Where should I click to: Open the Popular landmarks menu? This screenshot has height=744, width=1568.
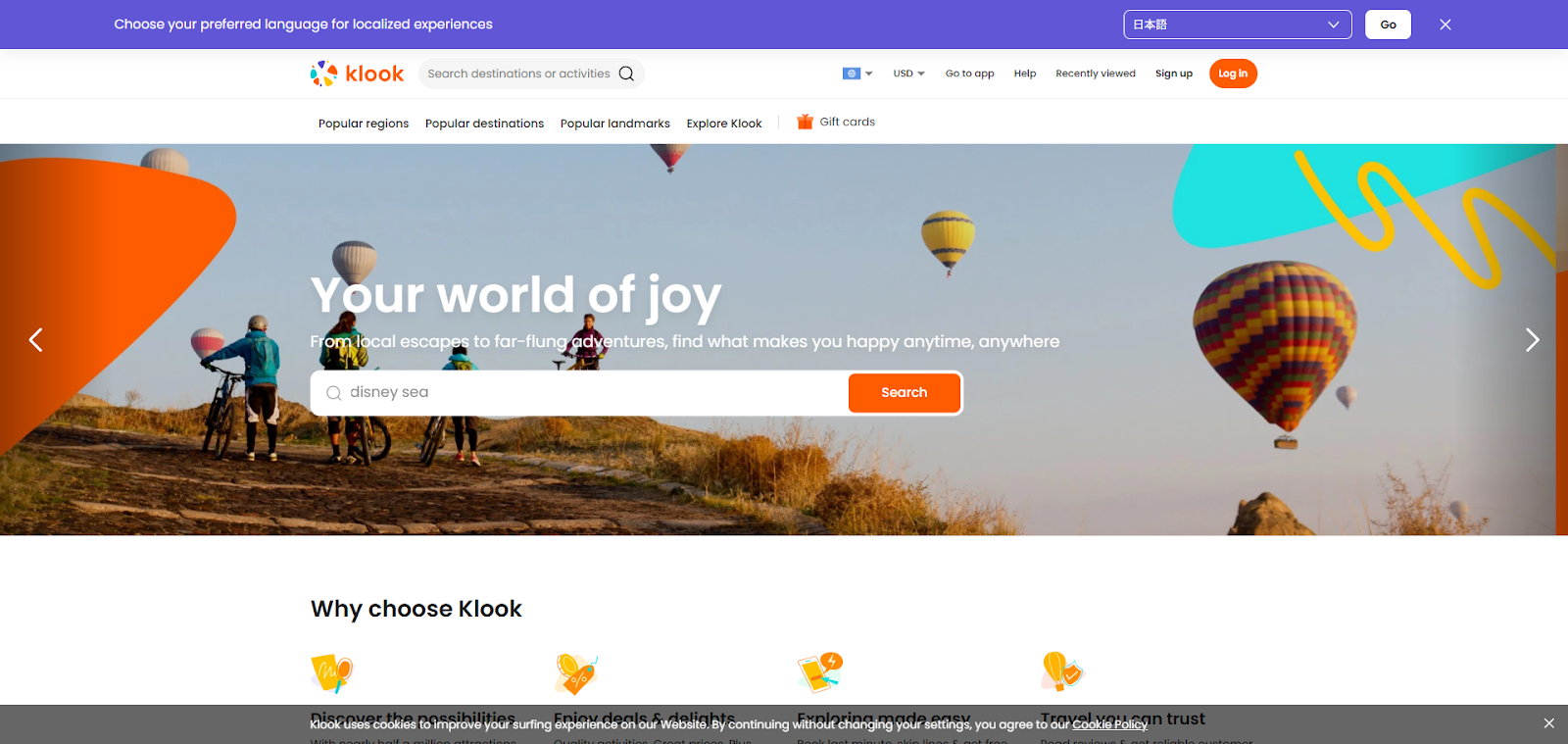point(615,124)
